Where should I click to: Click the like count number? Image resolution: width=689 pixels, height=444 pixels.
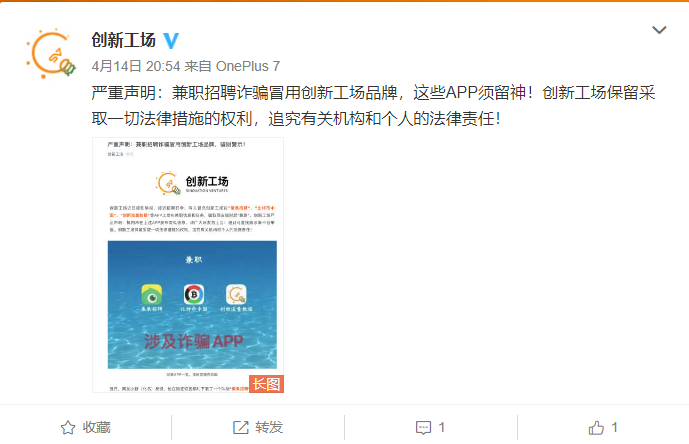614,427
